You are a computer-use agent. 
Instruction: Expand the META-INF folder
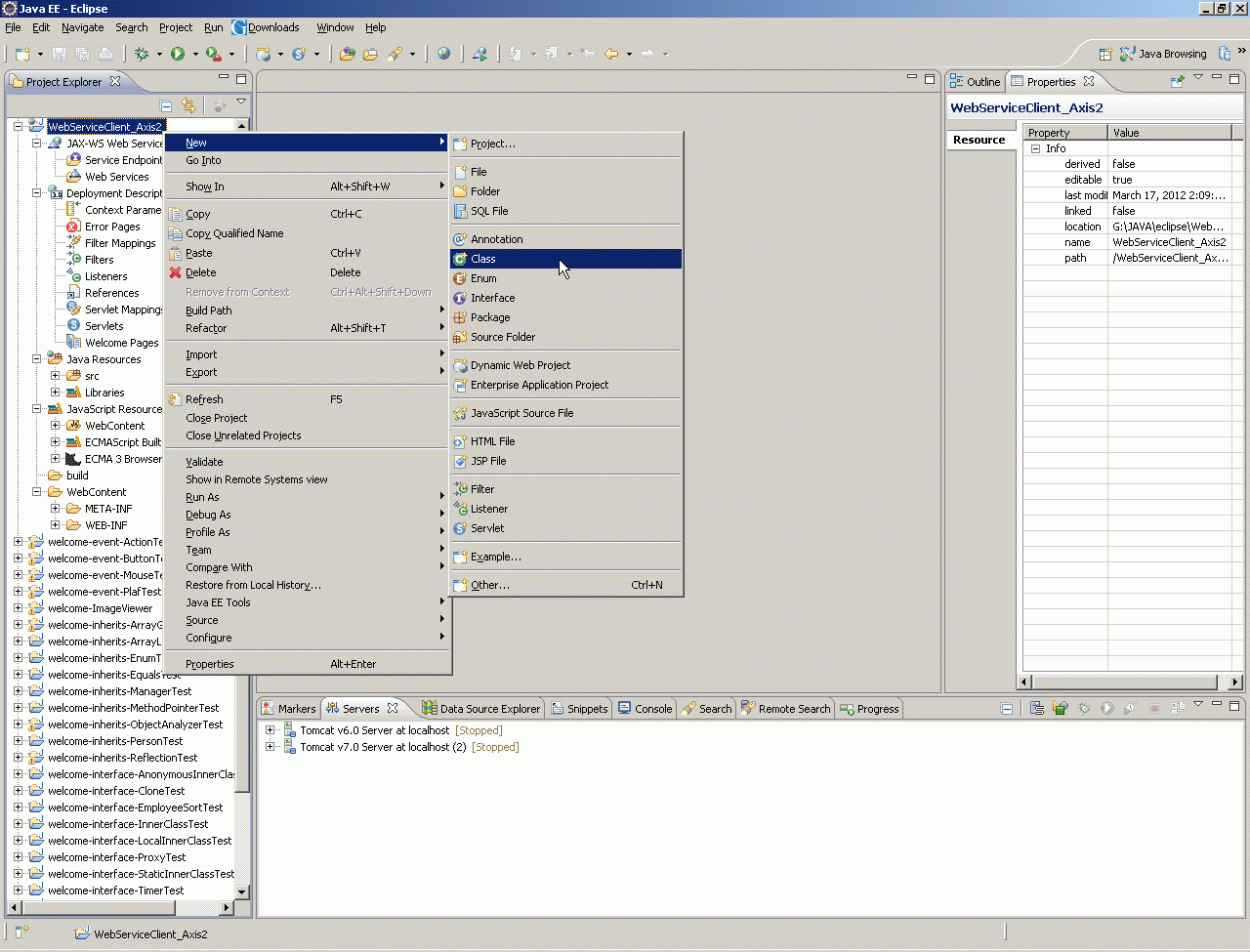(x=55, y=509)
